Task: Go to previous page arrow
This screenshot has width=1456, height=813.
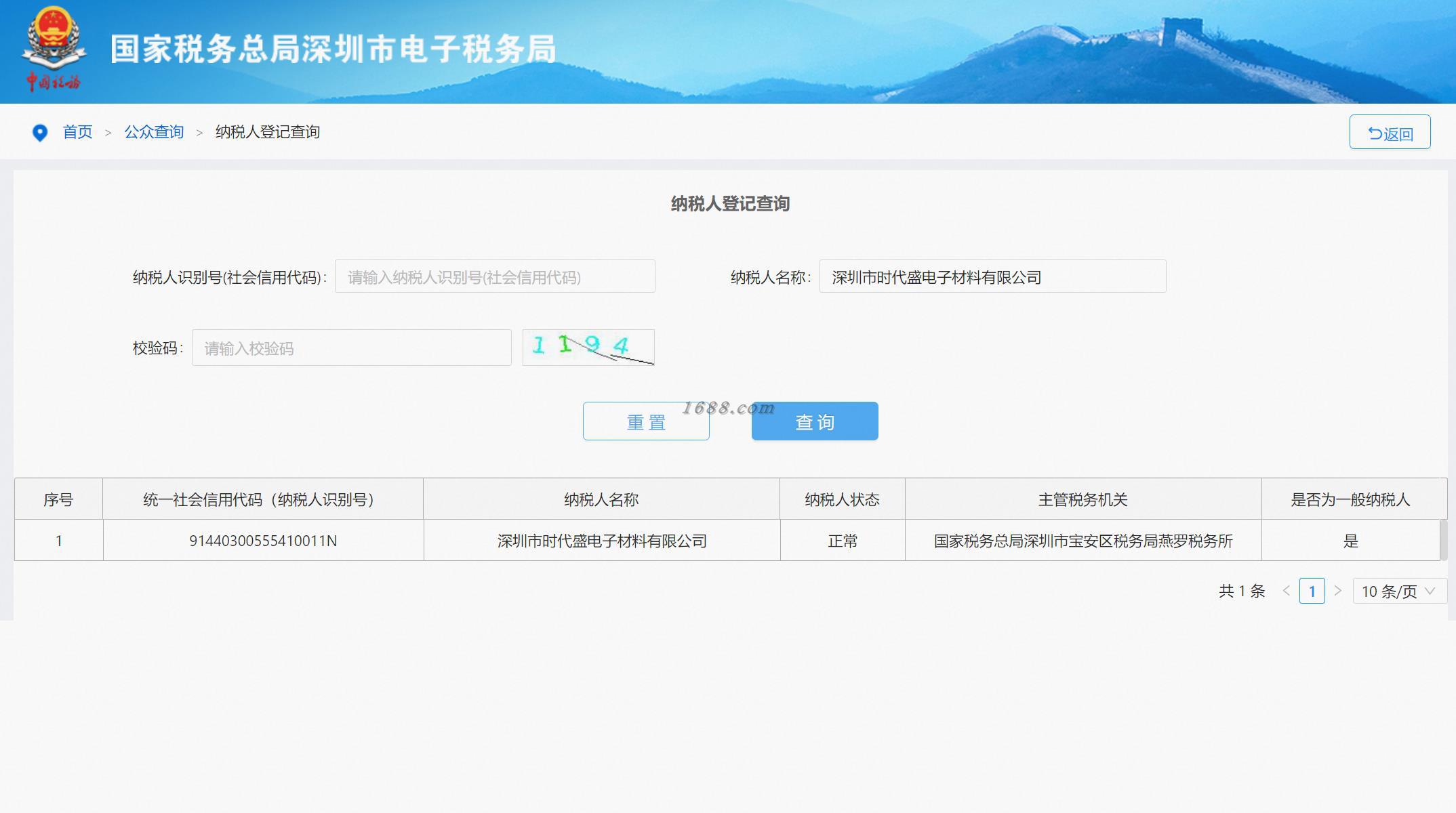Action: pos(1286,591)
